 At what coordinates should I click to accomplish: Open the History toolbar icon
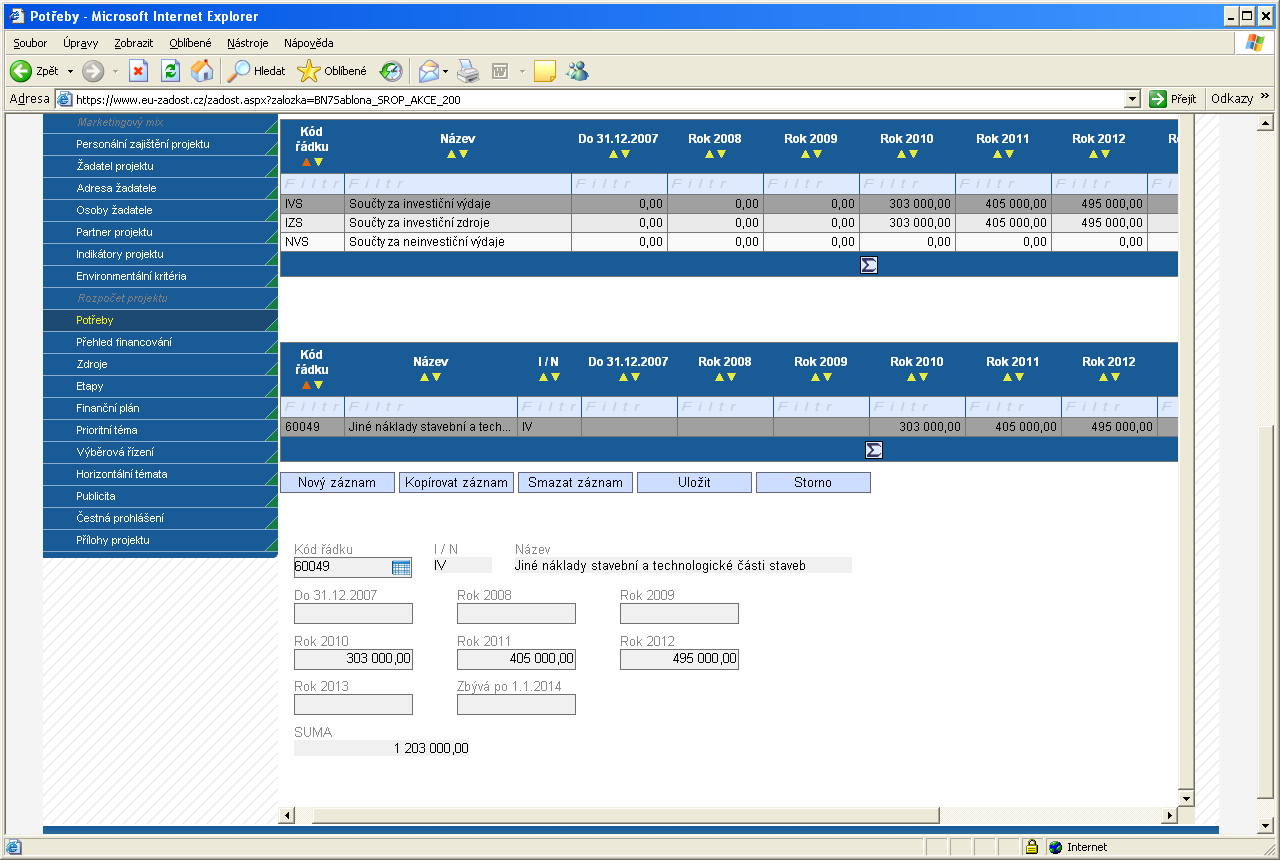pos(390,71)
